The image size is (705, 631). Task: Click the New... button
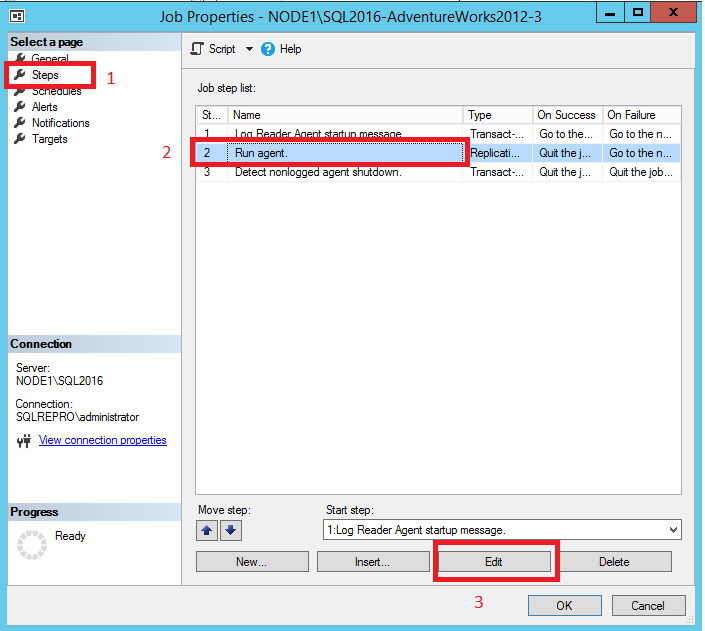(x=252, y=562)
